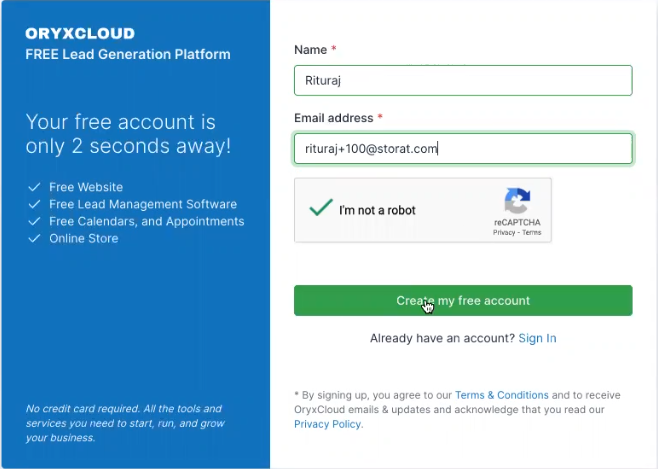
Task: Open the Privacy Policy link
Action: [327, 424]
